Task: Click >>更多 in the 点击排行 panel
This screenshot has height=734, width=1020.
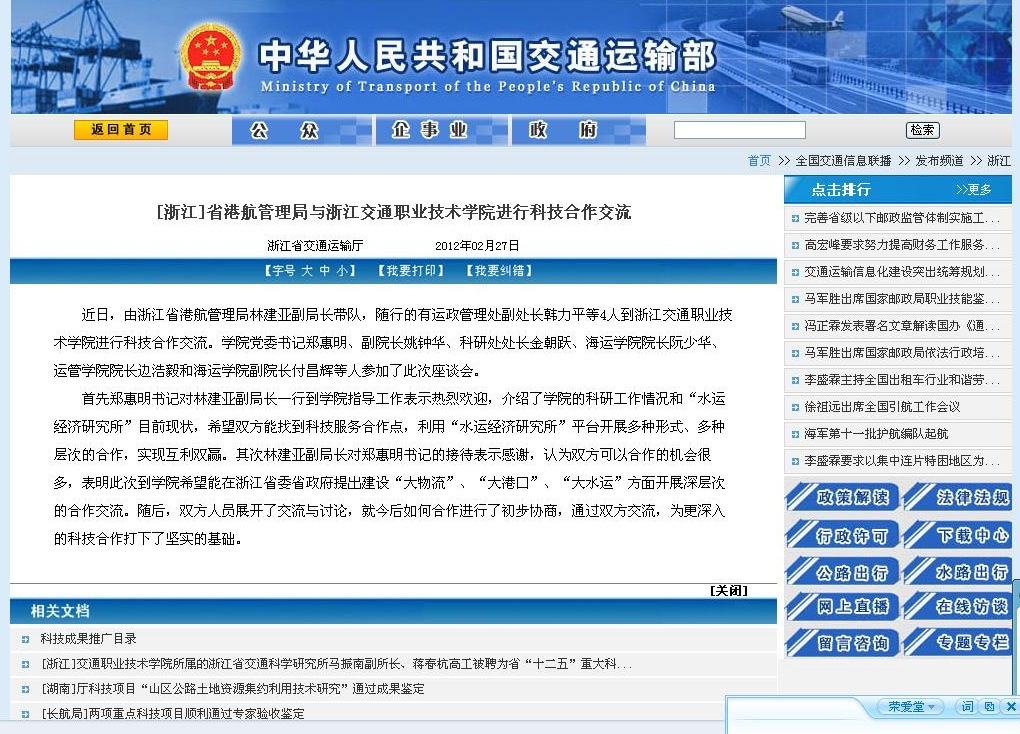Action: click(974, 189)
